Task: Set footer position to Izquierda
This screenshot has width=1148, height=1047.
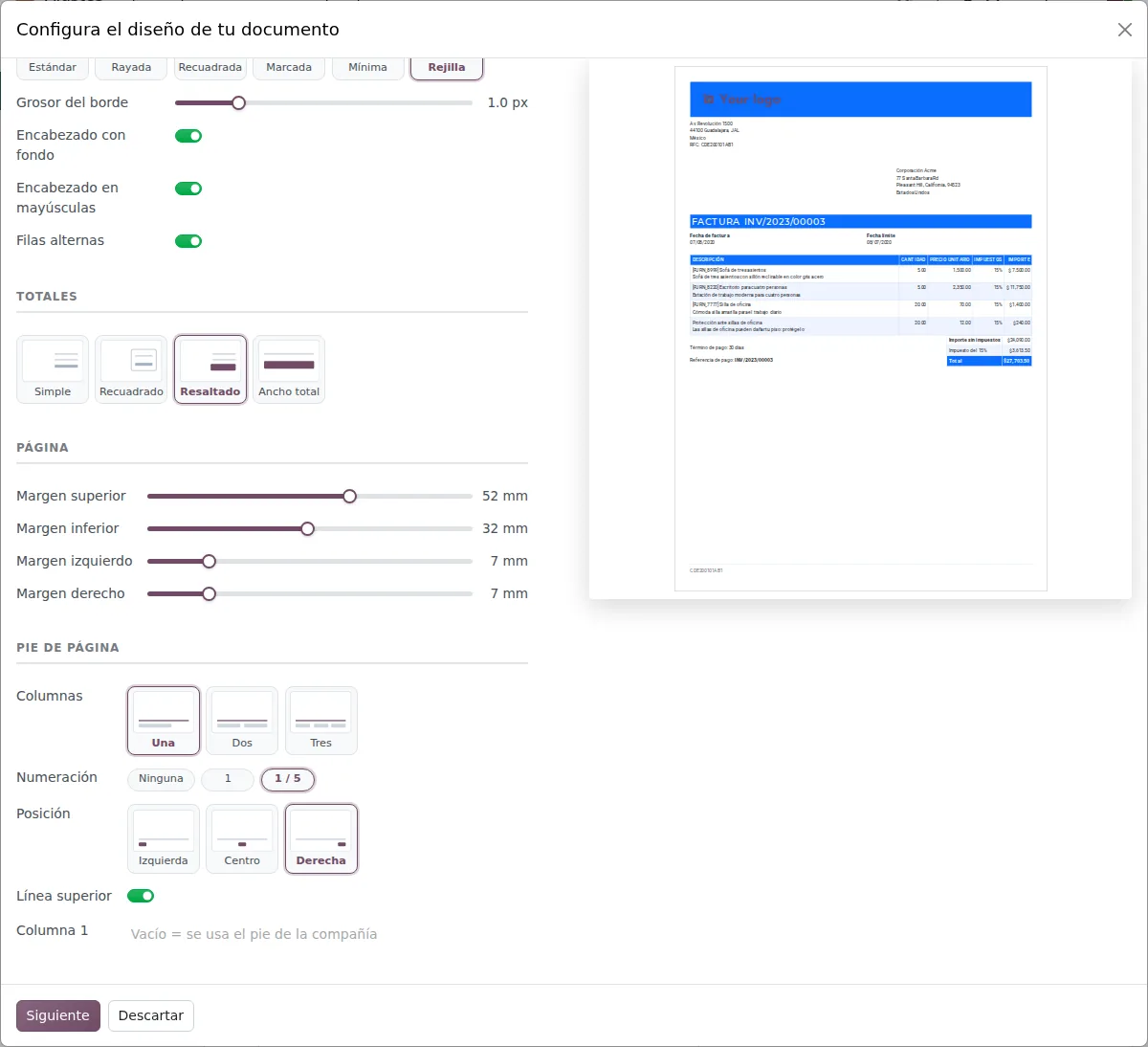Action: 164,838
